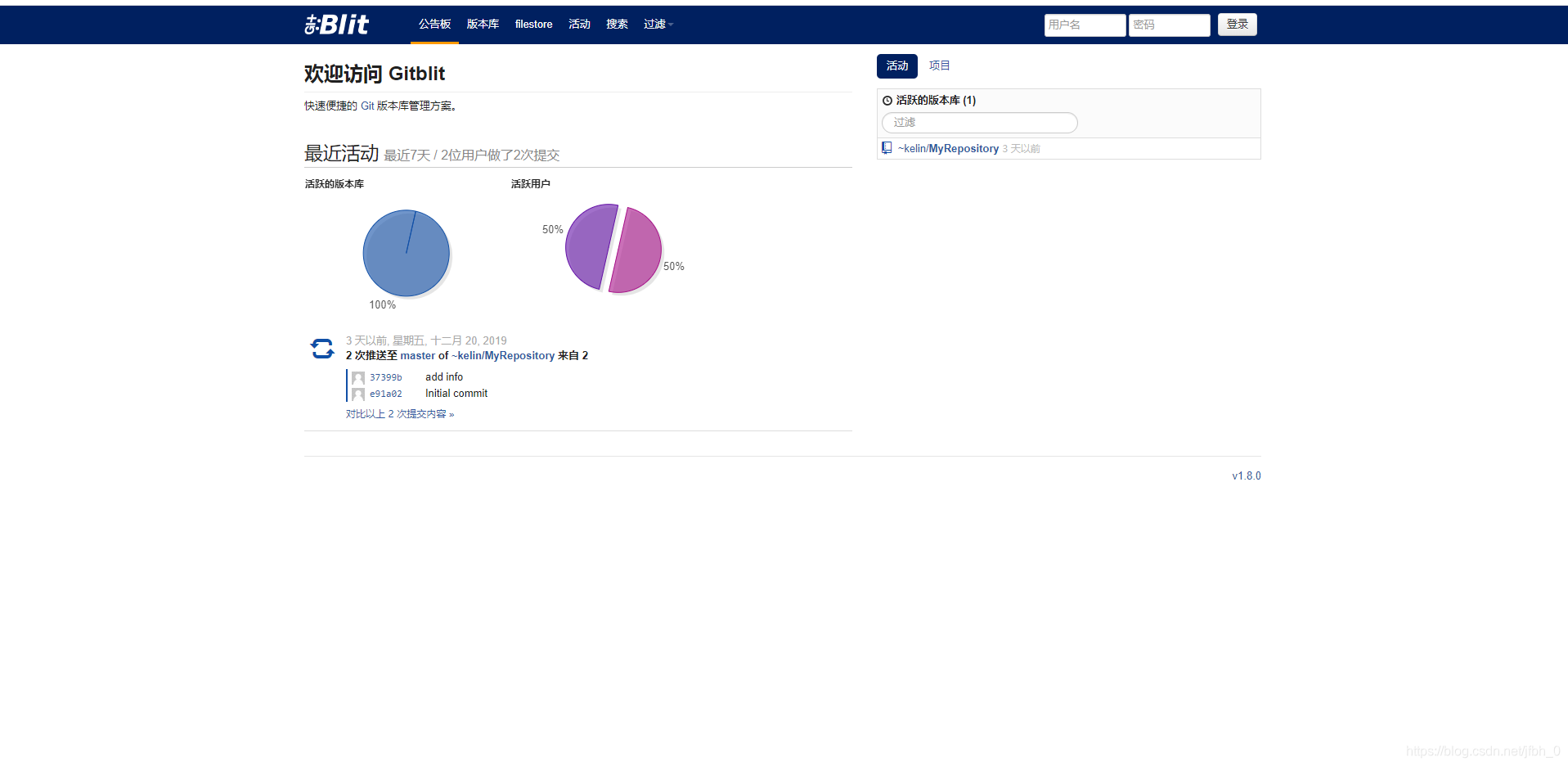Select the 活动 tab in right panel
The height and width of the screenshot is (766, 1568).
point(897,66)
